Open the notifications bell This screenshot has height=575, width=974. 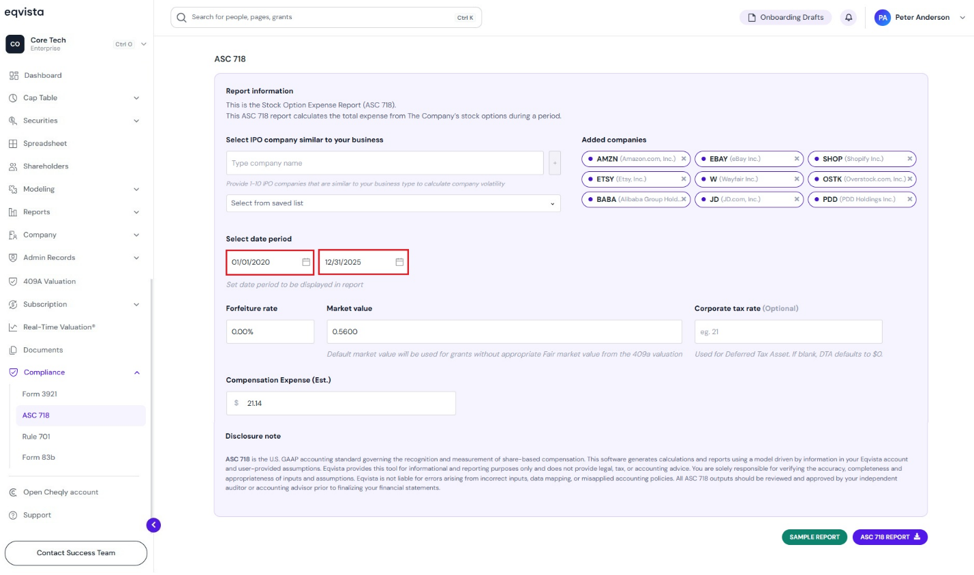[x=849, y=17]
